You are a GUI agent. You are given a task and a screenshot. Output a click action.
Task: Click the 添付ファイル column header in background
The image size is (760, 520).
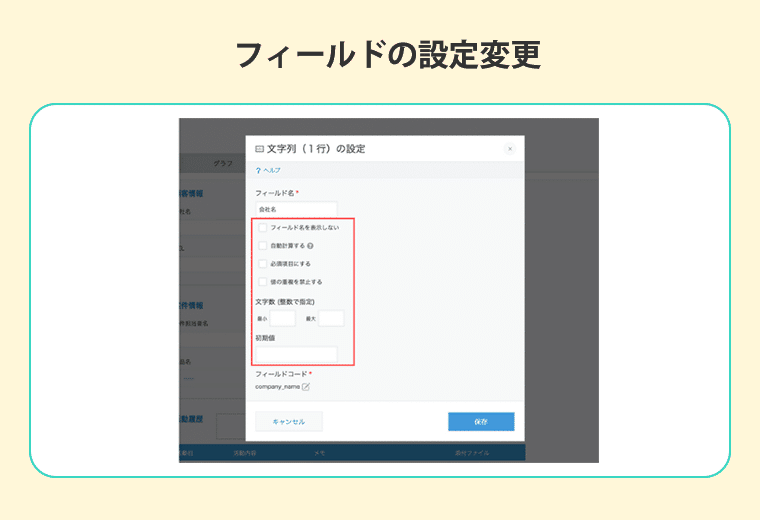(472, 453)
